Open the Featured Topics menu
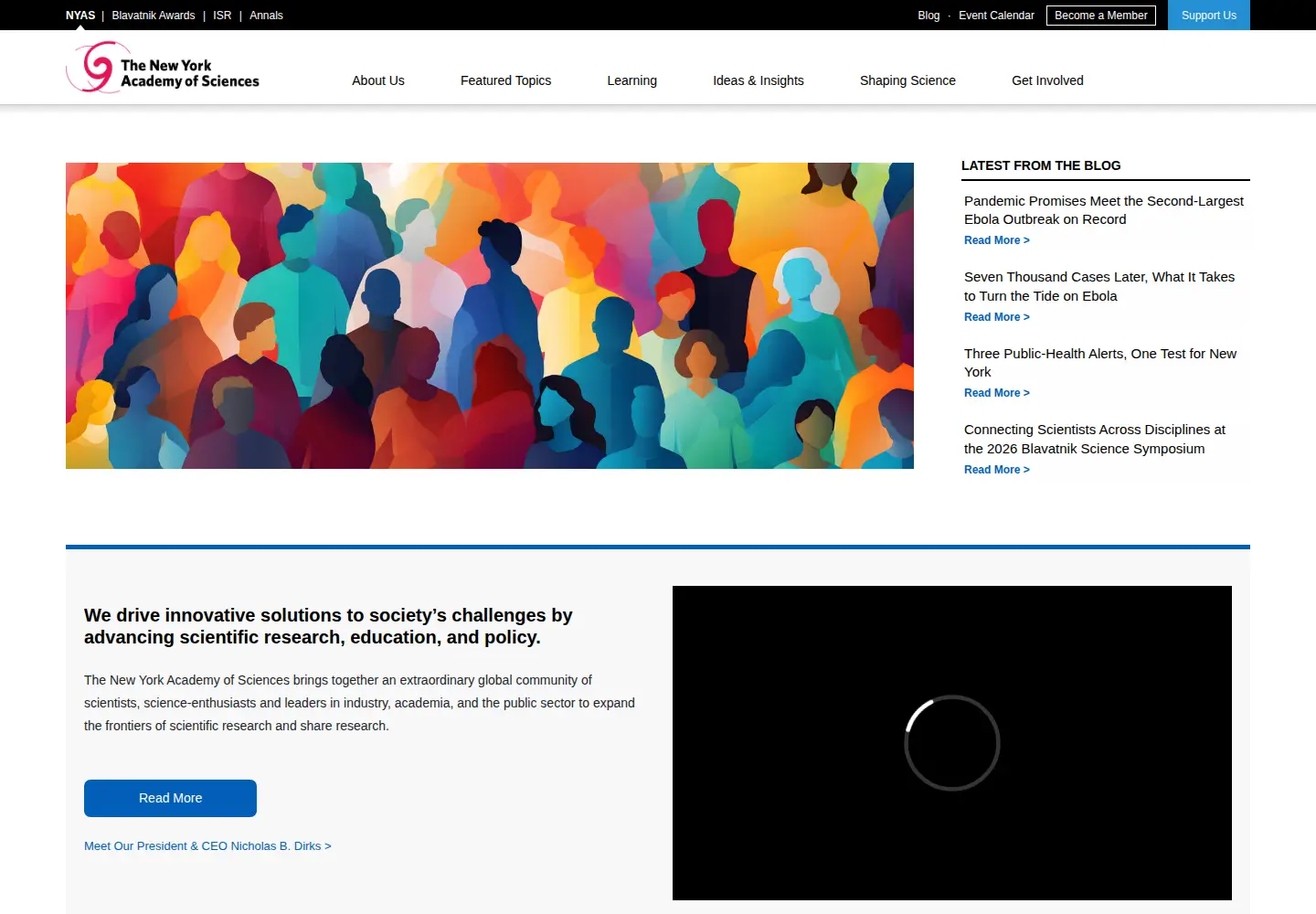The image size is (1316, 914). click(x=505, y=80)
